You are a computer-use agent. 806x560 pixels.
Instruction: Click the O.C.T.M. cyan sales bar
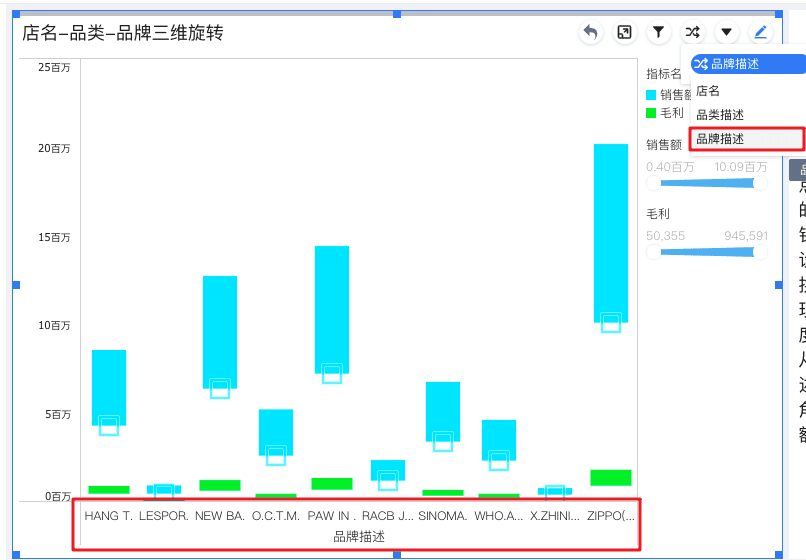pyautogui.click(x=276, y=432)
